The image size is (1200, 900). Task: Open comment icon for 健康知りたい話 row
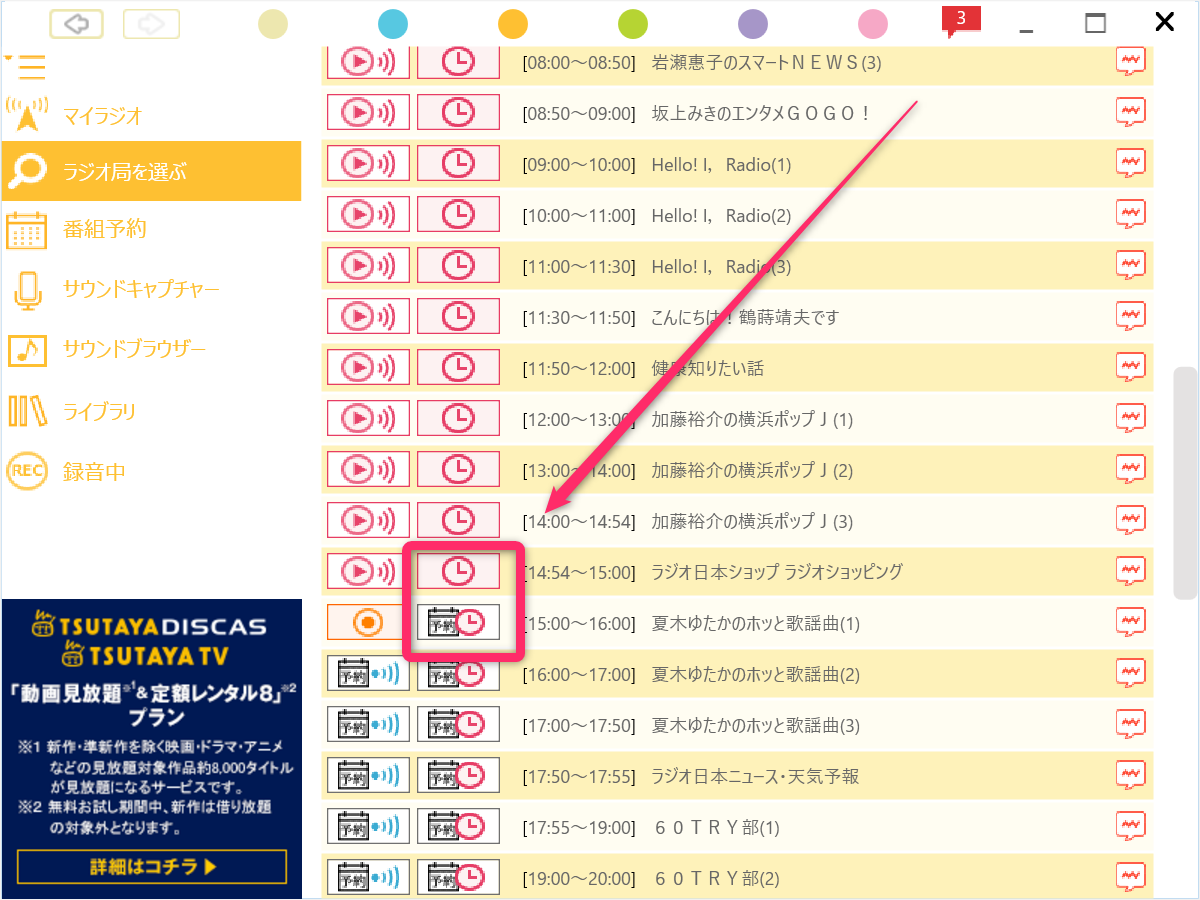1130,368
